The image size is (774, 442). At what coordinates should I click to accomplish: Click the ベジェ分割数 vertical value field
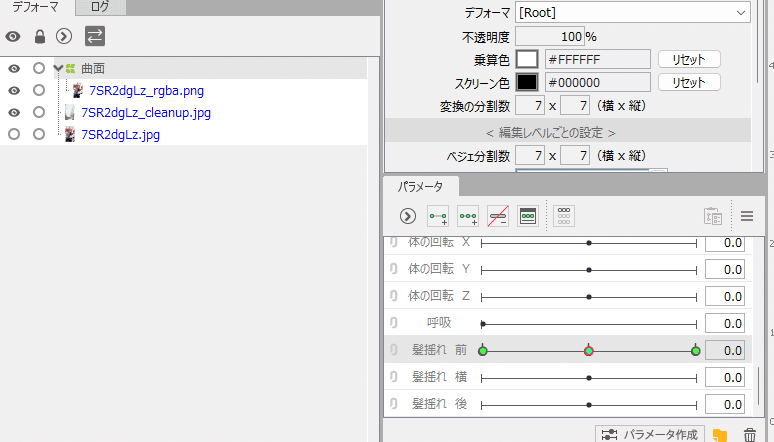pyautogui.click(x=575, y=156)
